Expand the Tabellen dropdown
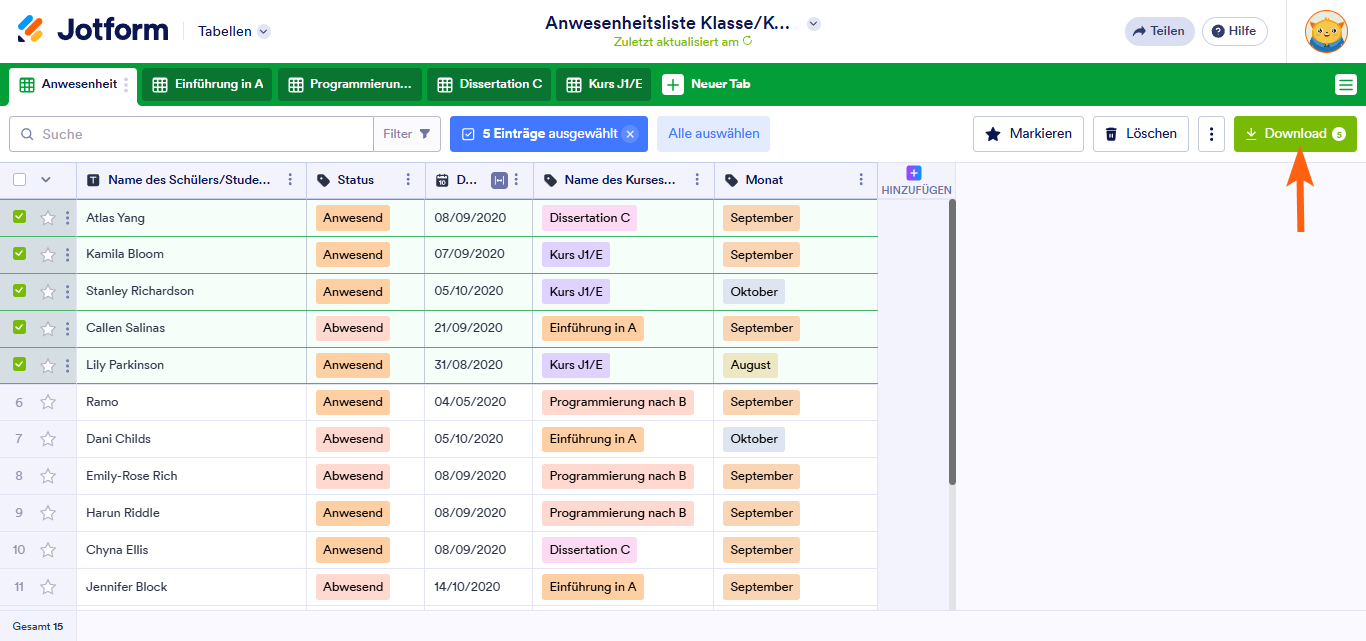Image resolution: width=1366 pixels, height=641 pixels. pyautogui.click(x=263, y=31)
